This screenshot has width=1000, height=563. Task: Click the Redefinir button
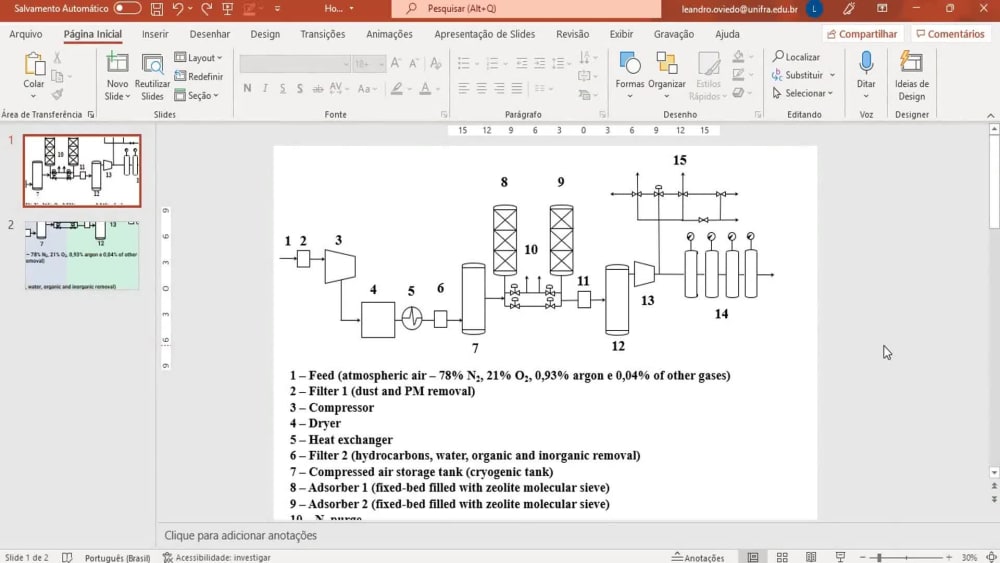(199, 76)
